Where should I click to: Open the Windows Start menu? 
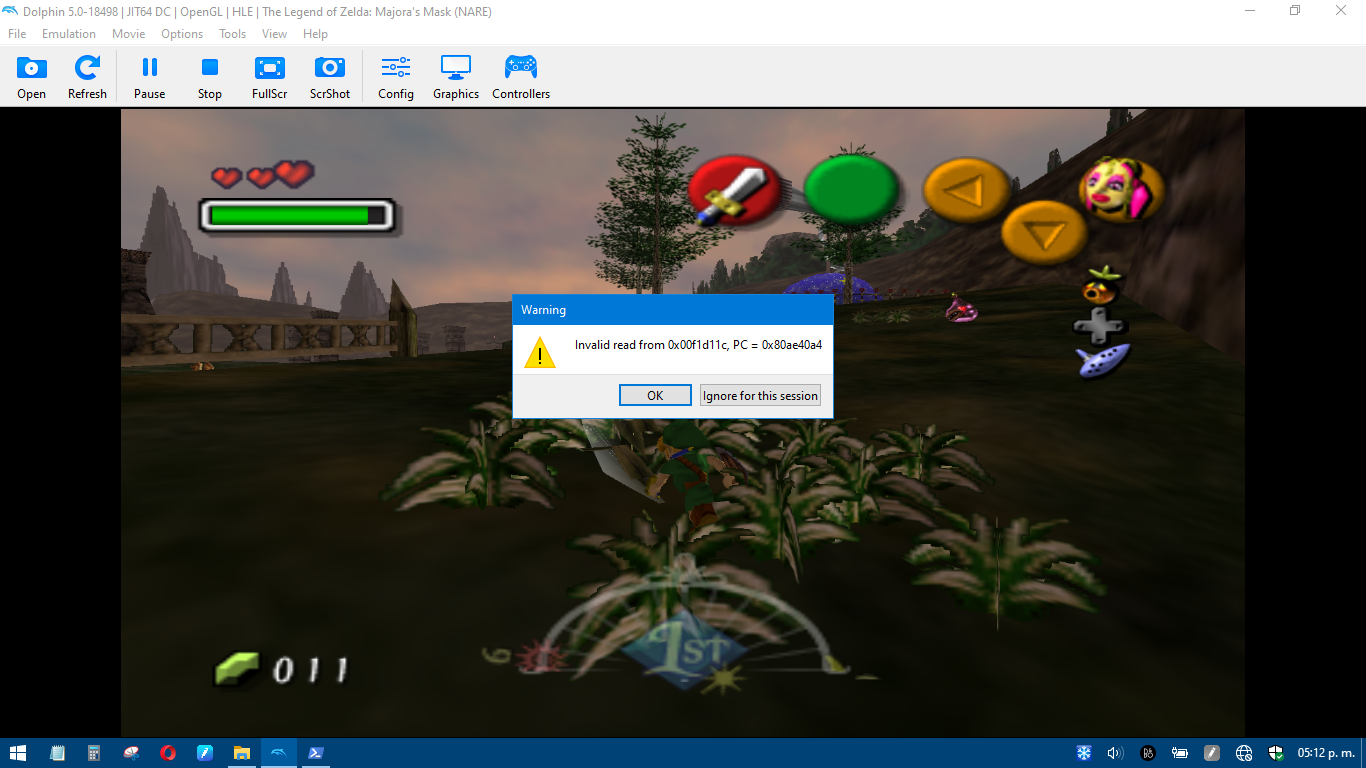pos(18,753)
